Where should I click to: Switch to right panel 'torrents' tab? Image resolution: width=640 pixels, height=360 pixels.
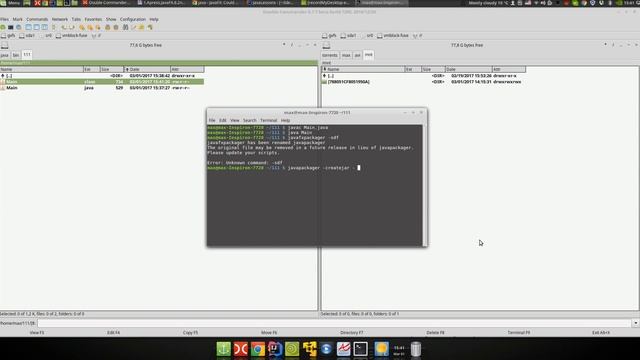(x=330, y=55)
